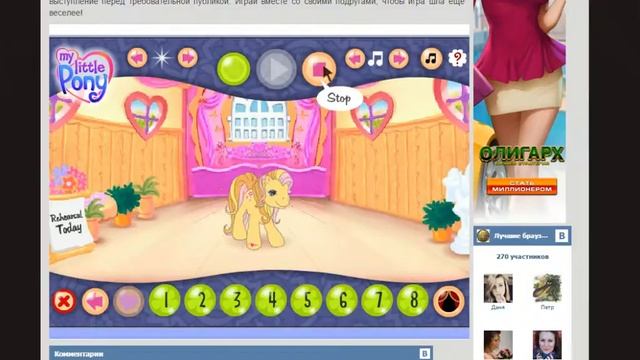Open the Лучшие брауз... group link
Screen dimensions: 640x360
521,236
